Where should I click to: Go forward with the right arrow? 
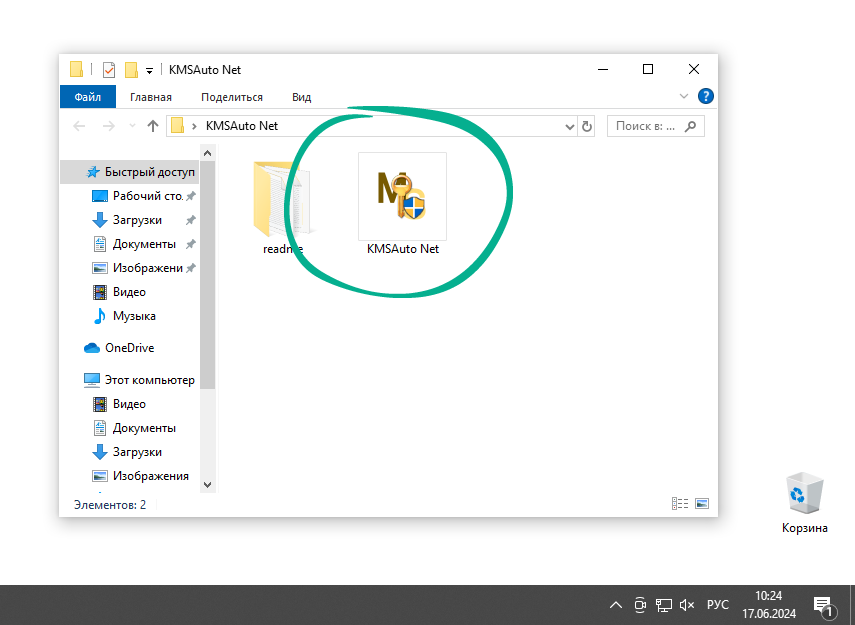(x=109, y=127)
